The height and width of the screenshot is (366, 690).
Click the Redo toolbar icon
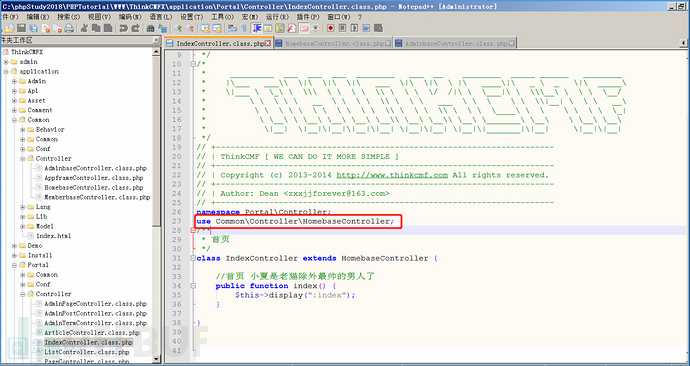tap(136, 28)
